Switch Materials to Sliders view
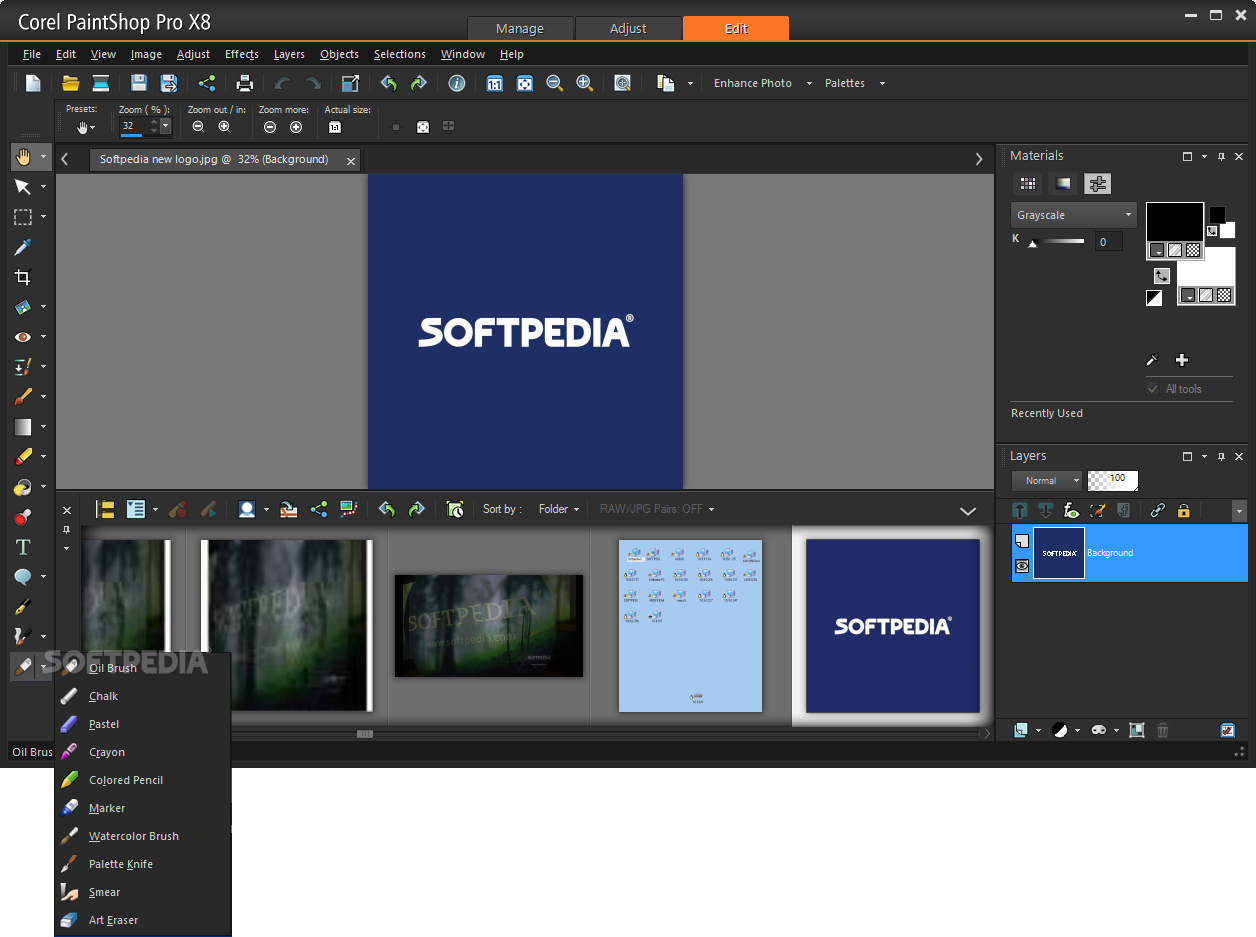The width and height of the screenshot is (1256, 937). coord(1098,184)
